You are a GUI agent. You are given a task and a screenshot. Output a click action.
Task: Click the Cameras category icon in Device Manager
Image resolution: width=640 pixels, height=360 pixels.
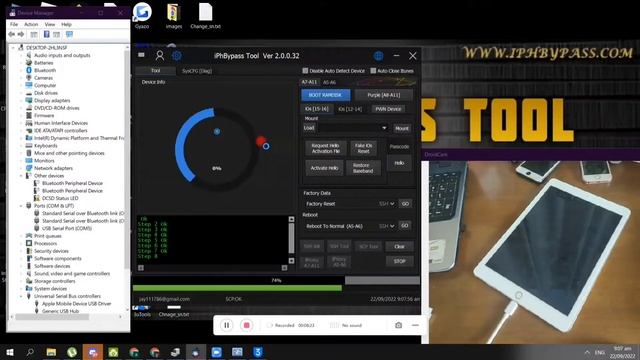(x=29, y=78)
